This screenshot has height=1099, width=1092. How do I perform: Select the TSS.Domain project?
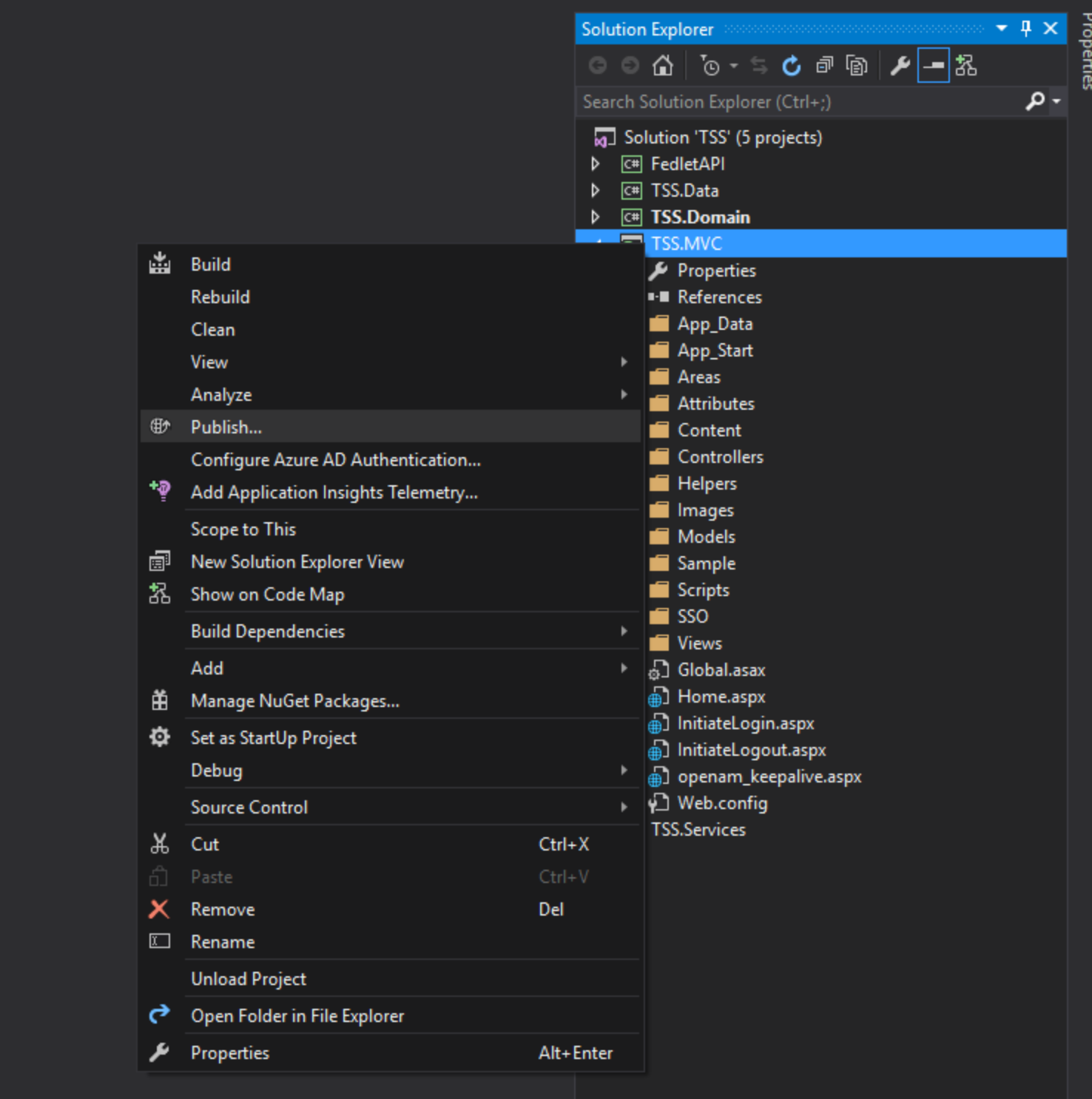point(700,217)
